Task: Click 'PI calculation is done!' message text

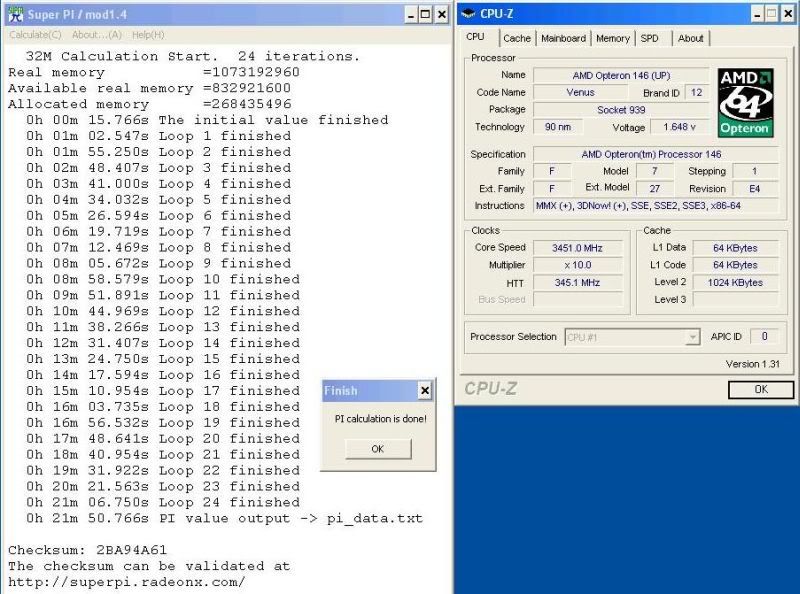Action: coord(381,419)
